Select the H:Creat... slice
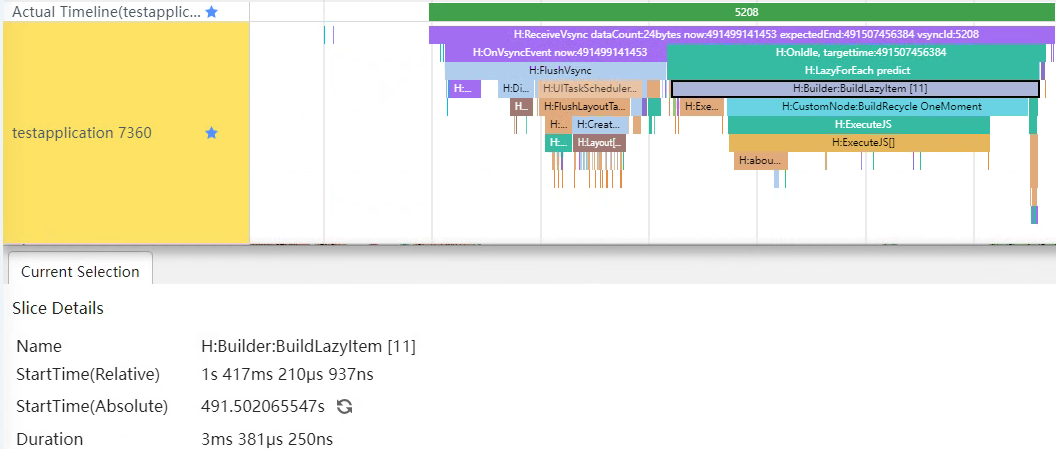 [600, 125]
